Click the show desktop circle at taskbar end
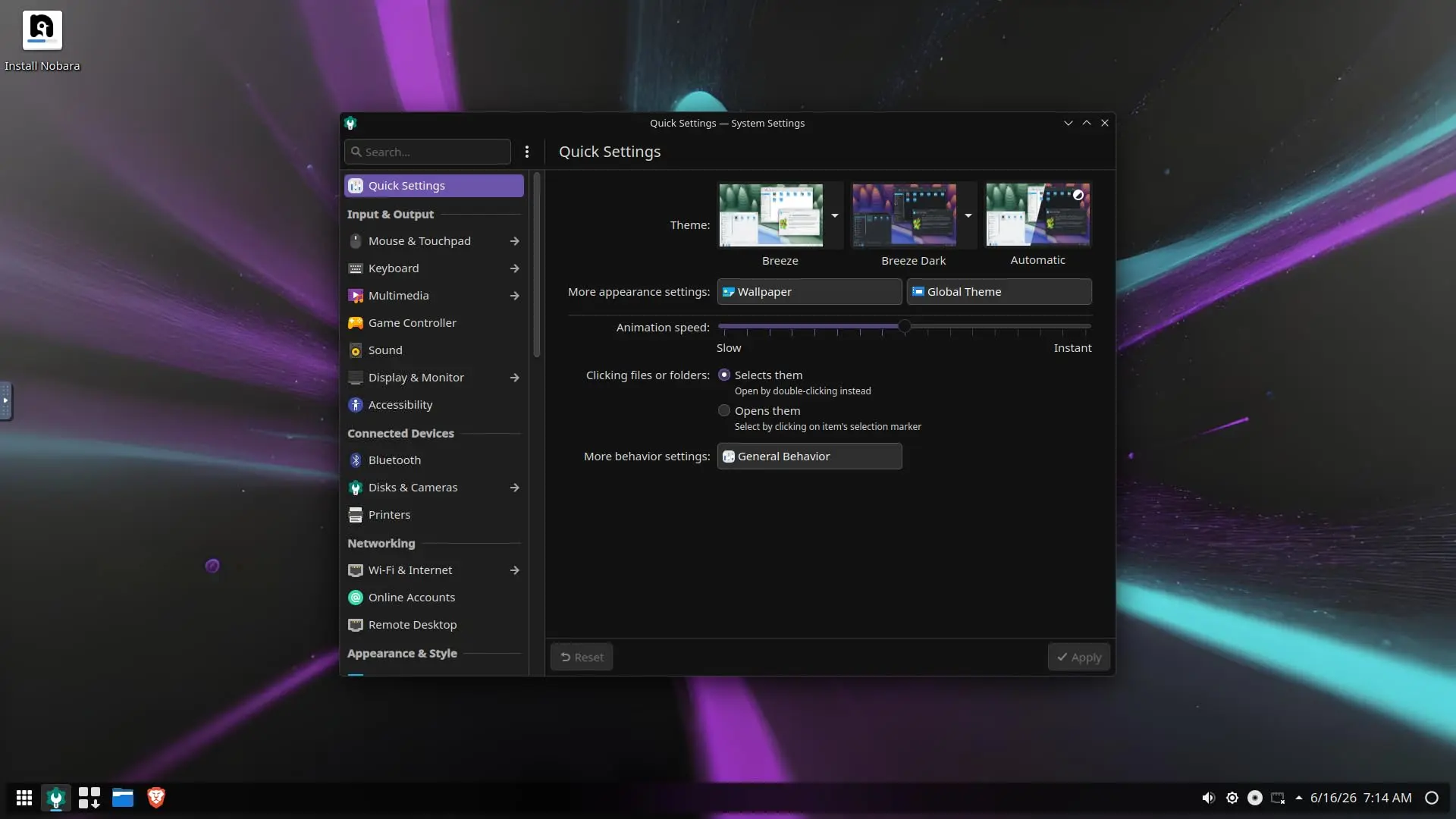This screenshot has width=1456, height=819. click(1432, 798)
